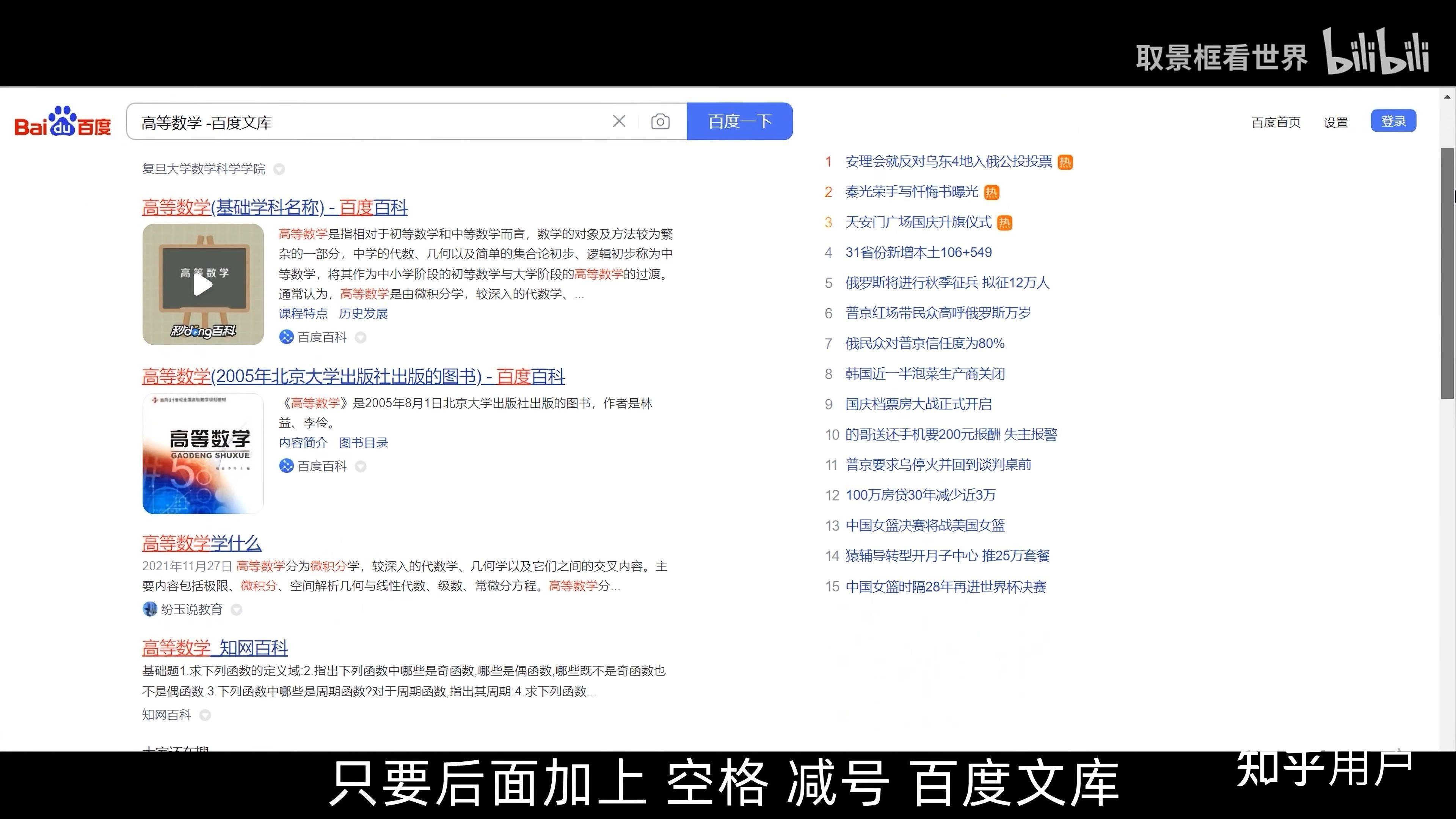Expand dropdown beside second 百度百科 source
This screenshot has height=819, width=1456.
pyautogui.click(x=360, y=466)
